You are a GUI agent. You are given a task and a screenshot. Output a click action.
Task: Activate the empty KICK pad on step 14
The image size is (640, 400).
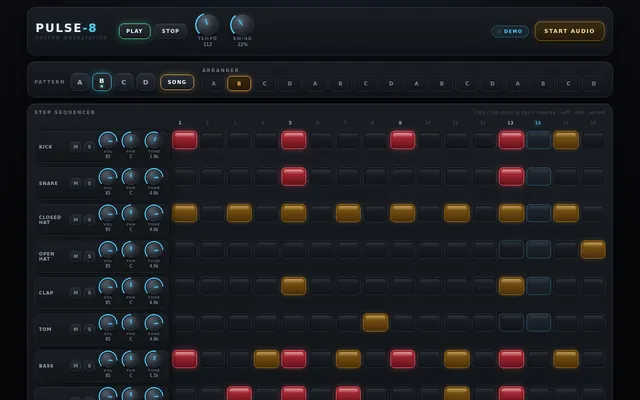(x=539, y=140)
